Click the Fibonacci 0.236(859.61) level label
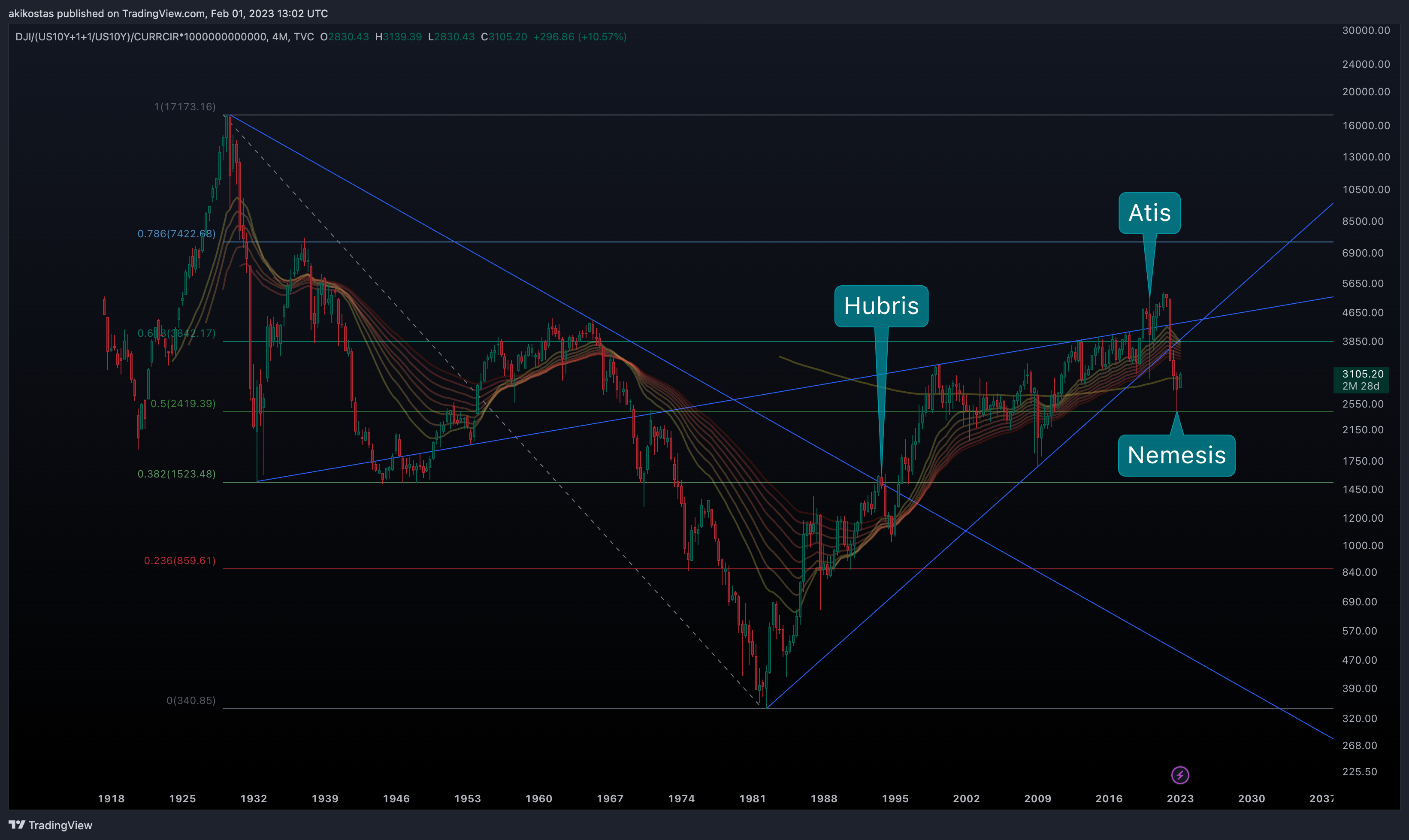Viewport: 1409px width, 840px height. pos(180,560)
